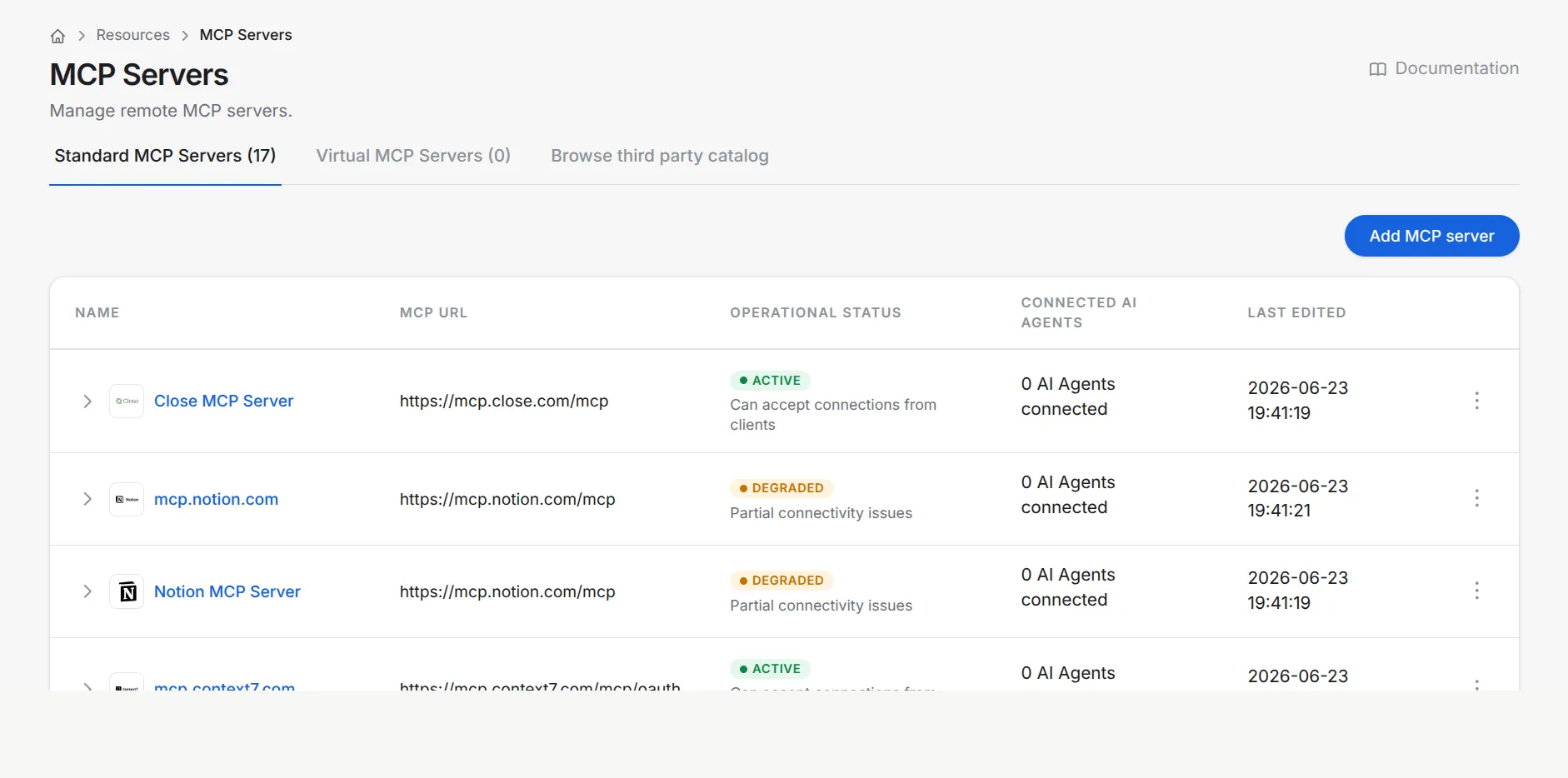The height and width of the screenshot is (778, 1568).
Task: Expand the mcp.notion.com row
Action: pos(87,499)
